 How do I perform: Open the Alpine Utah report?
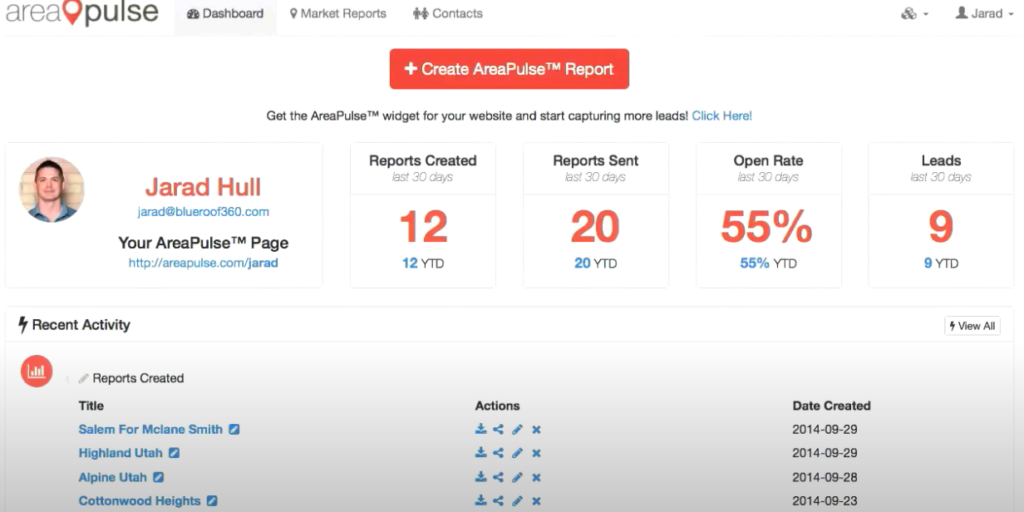click(x=113, y=477)
